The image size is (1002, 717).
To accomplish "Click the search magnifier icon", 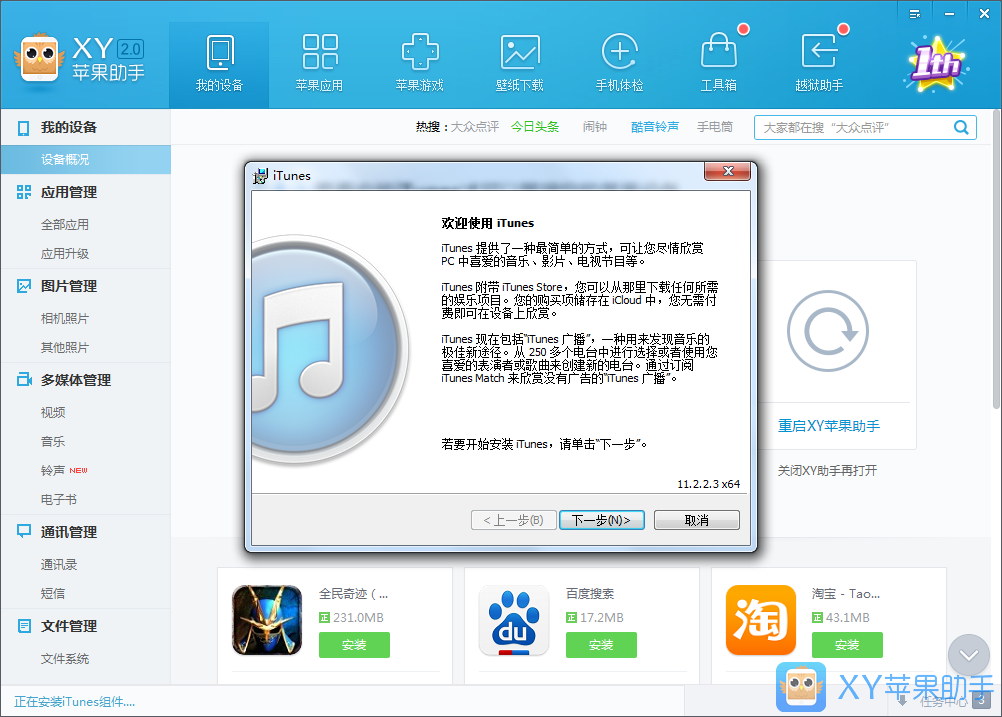I will (961, 127).
